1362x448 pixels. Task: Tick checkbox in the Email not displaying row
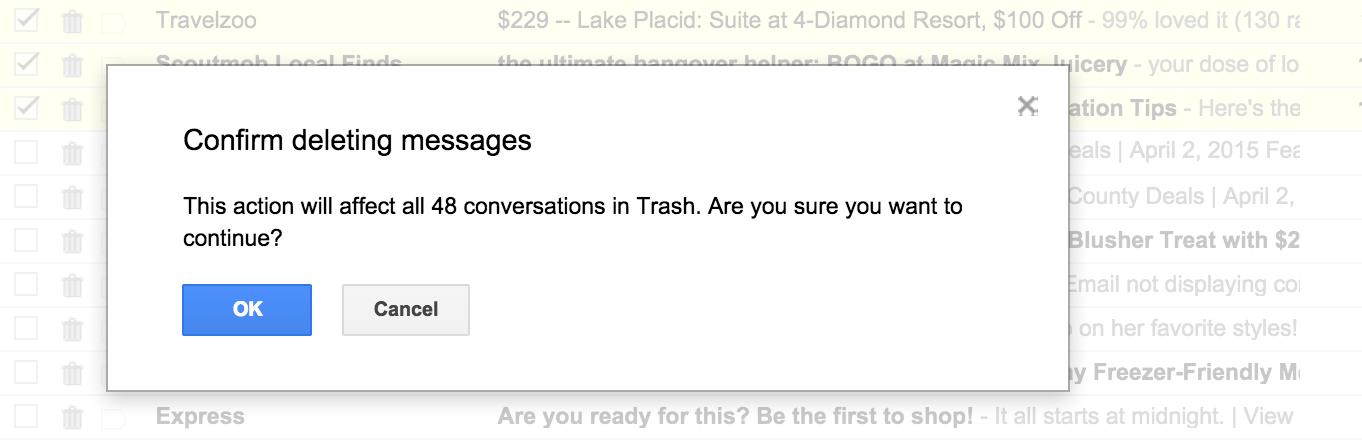(x=27, y=284)
